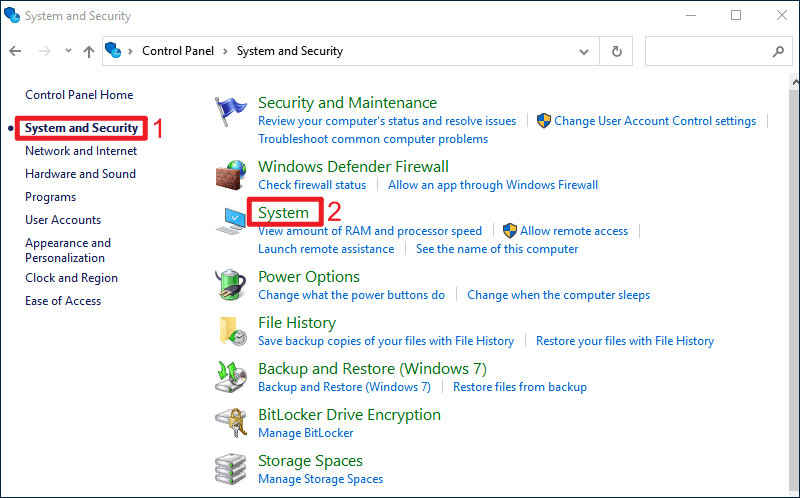Open Clock and Region category
The image size is (800, 498).
click(71, 278)
